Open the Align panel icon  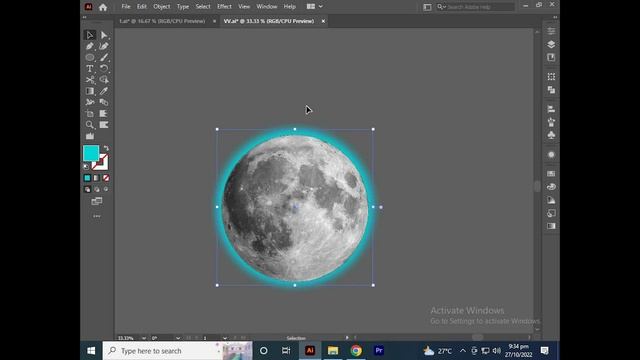pos(551,109)
